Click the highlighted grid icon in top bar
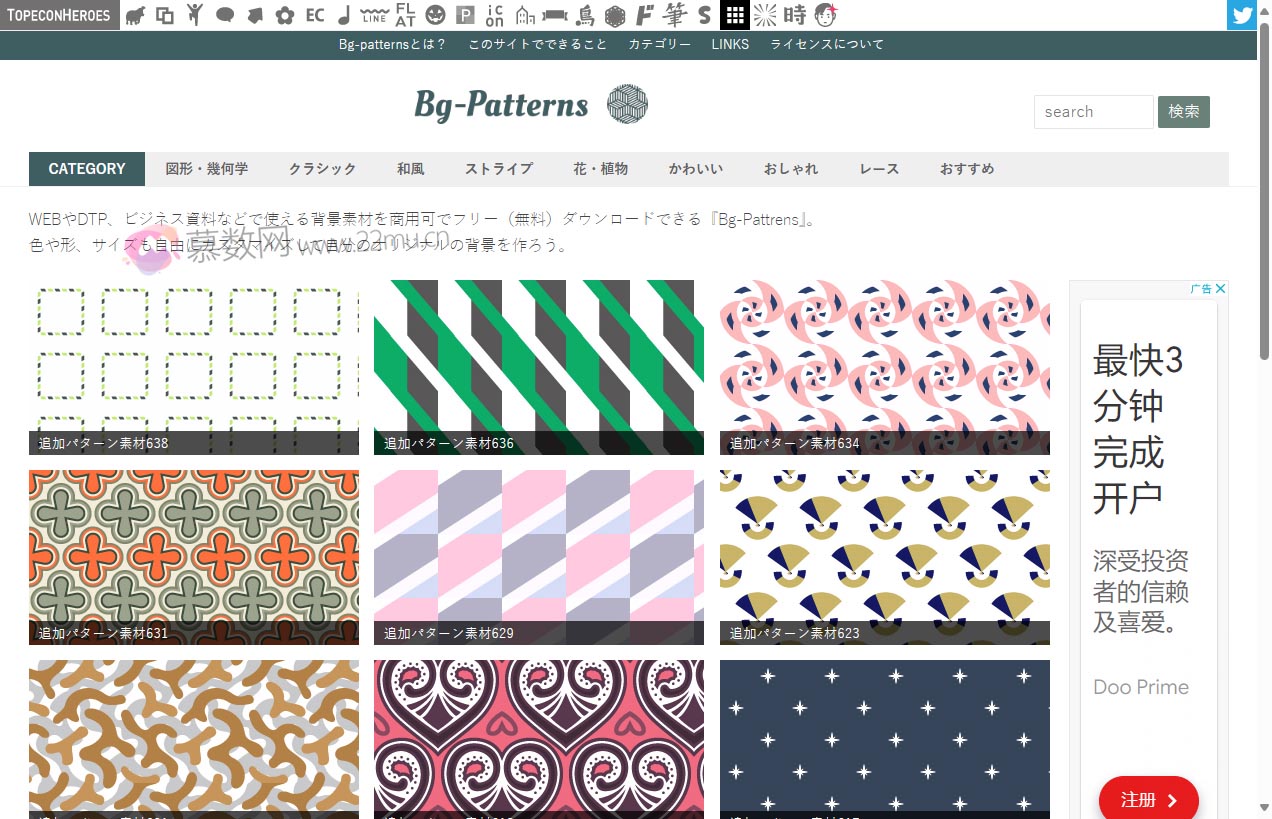 (736, 15)
